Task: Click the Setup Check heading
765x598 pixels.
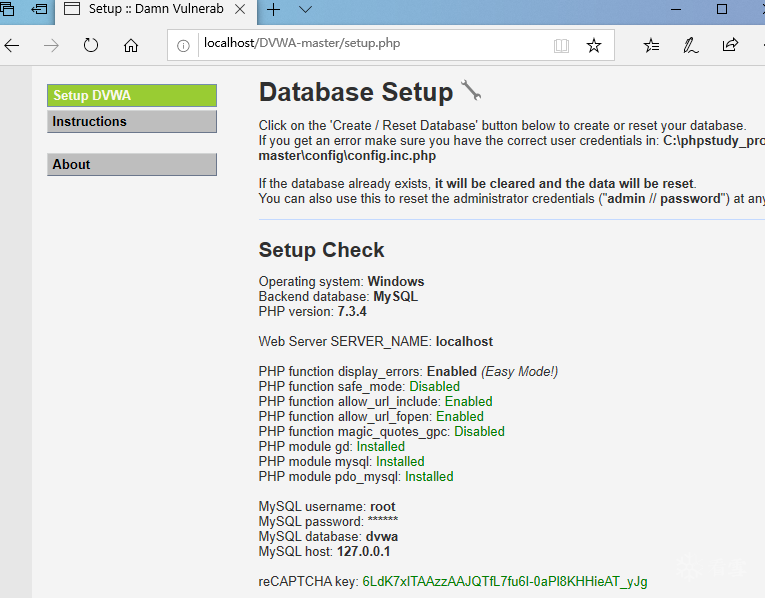Action: click(322, 250)
